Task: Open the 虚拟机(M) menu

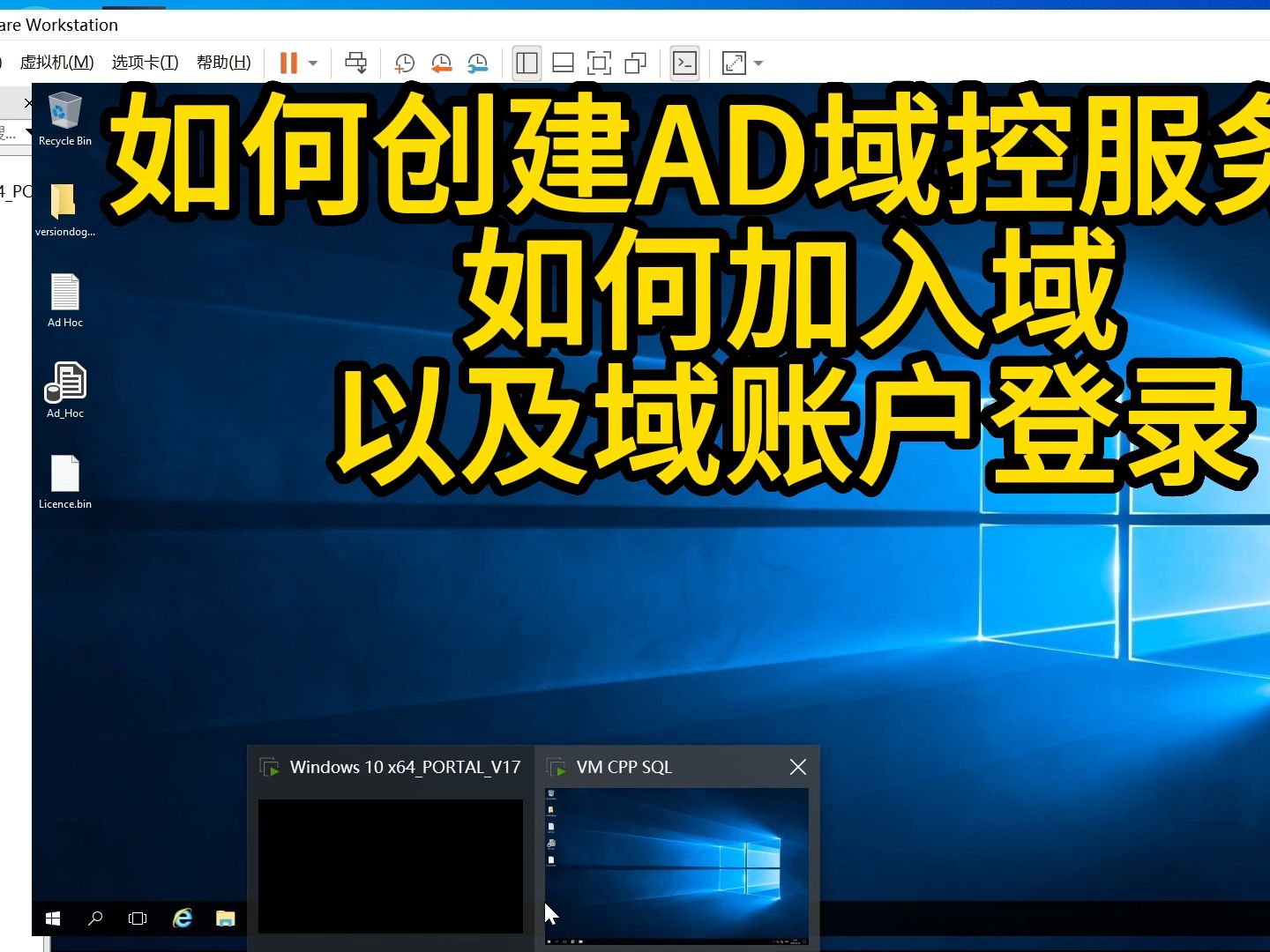Action: (x=56, y=62)
